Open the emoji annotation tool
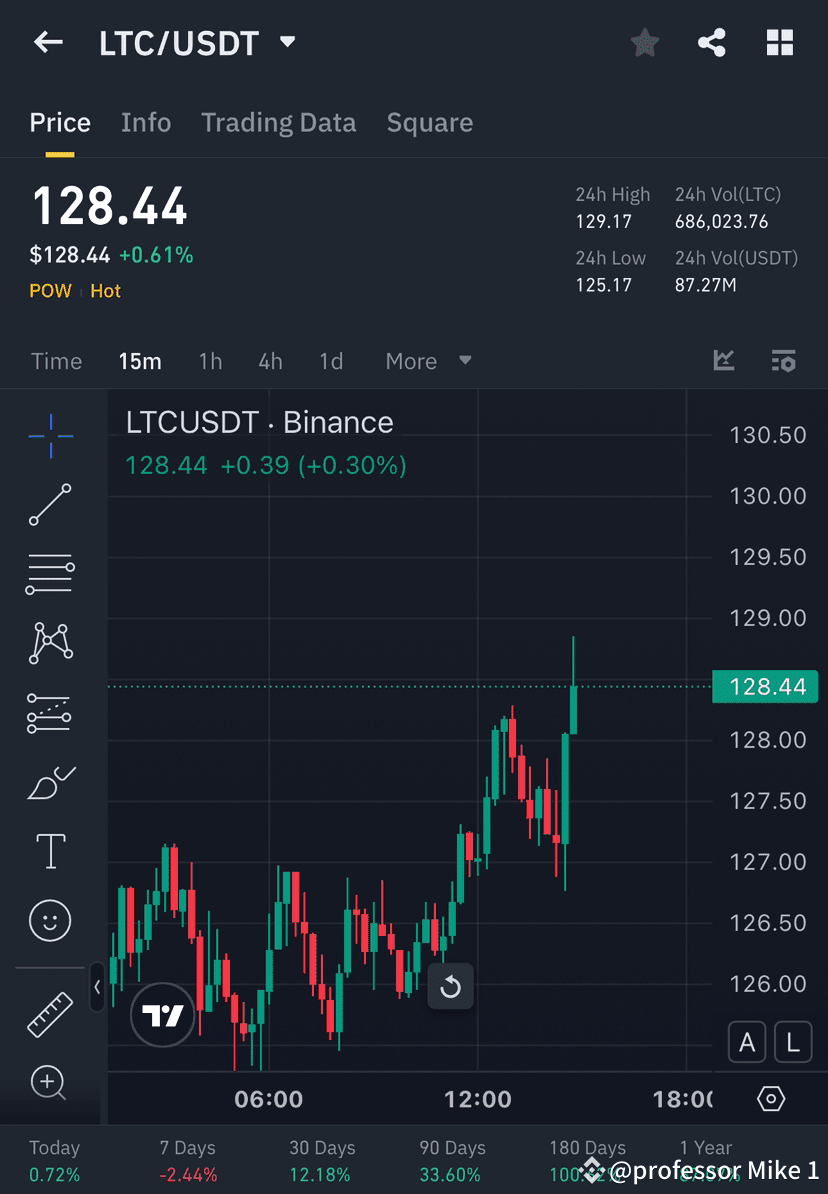The width and height of the screenshot is (828, 1194). coord(50,920)
